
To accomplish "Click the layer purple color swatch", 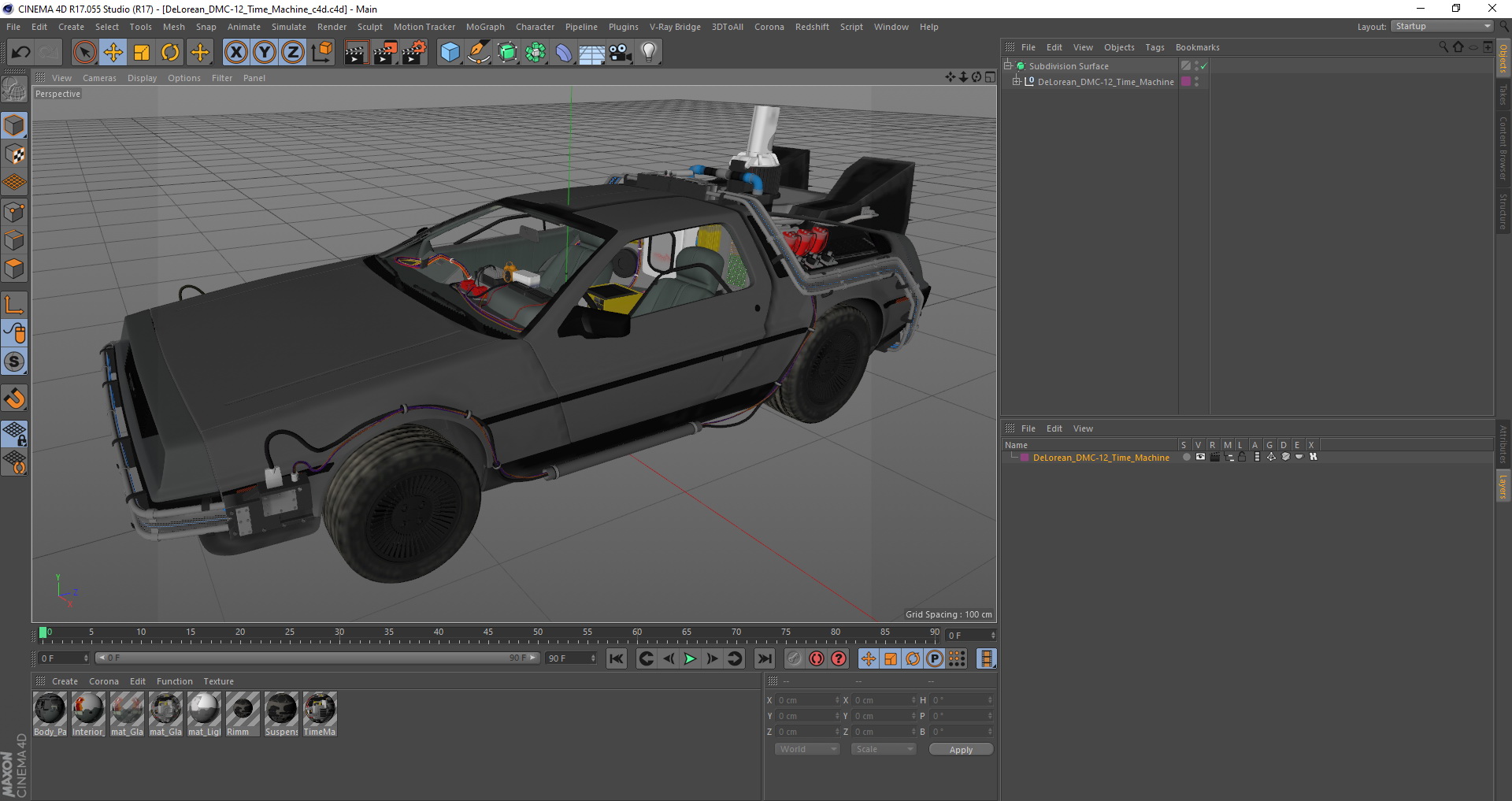I will (x=1025, y=458).
